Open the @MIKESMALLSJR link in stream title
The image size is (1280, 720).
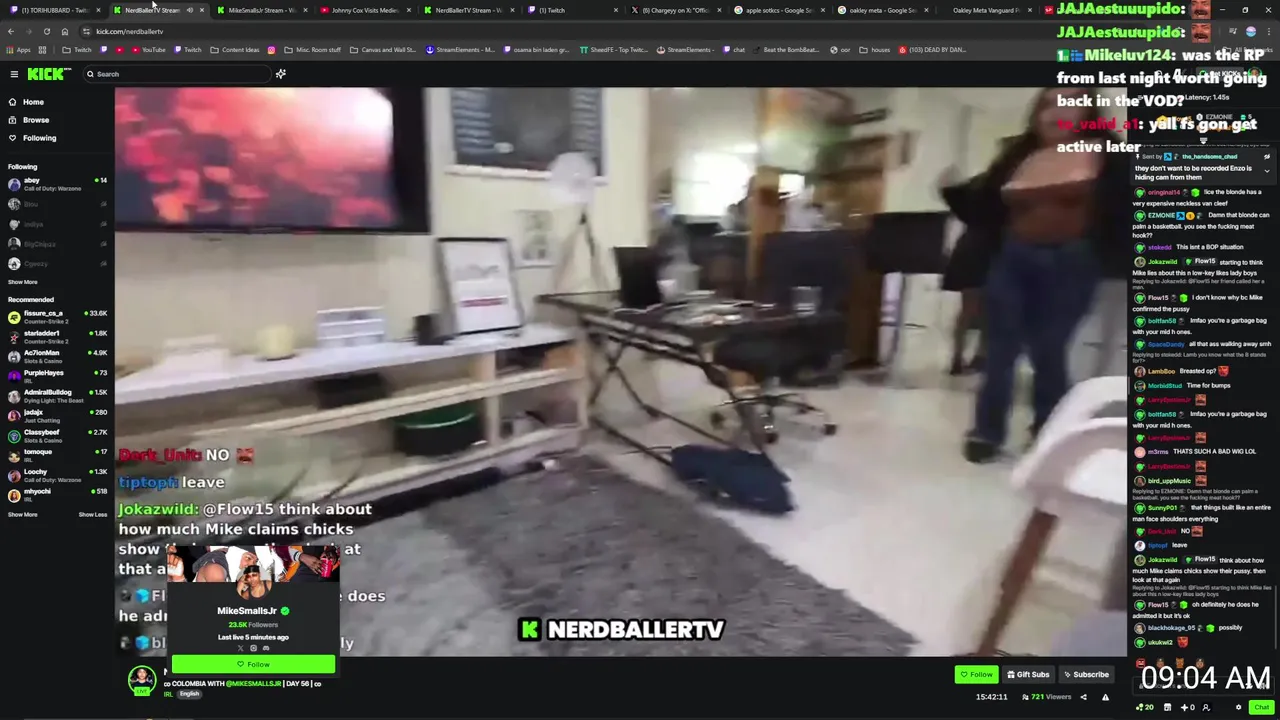[254, 683]
